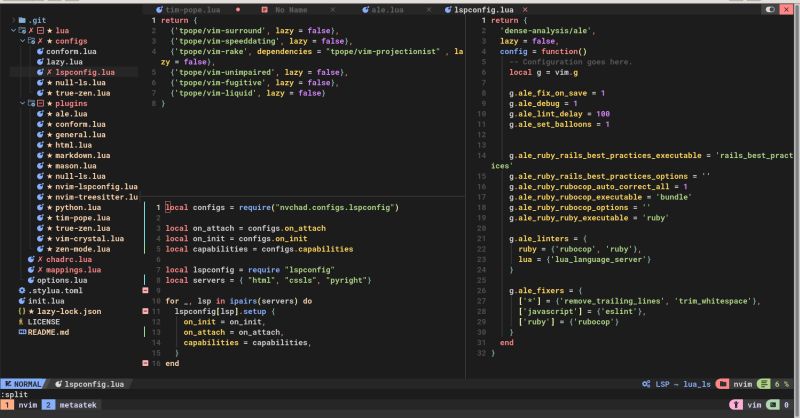The image size is (800, 418).
Task: Open vim-crystal.lua in file tree
Action: click(89, 238)
